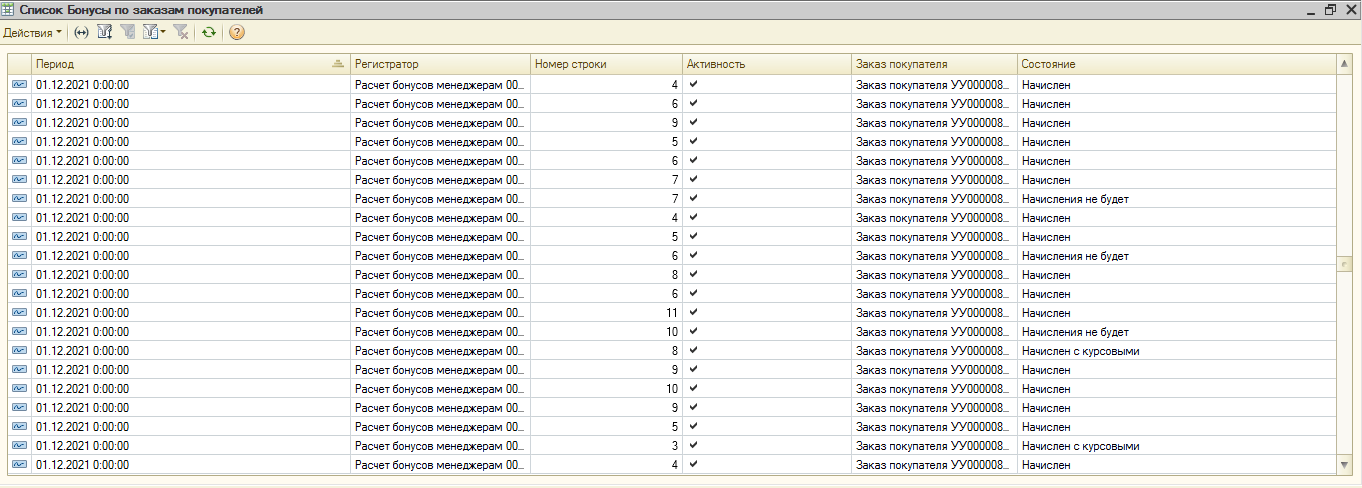Image resolution: width=1362 pixels, height=488 pixels.
Task: Click the sort indicator in Период header
Action: click(x=338, y=64)
